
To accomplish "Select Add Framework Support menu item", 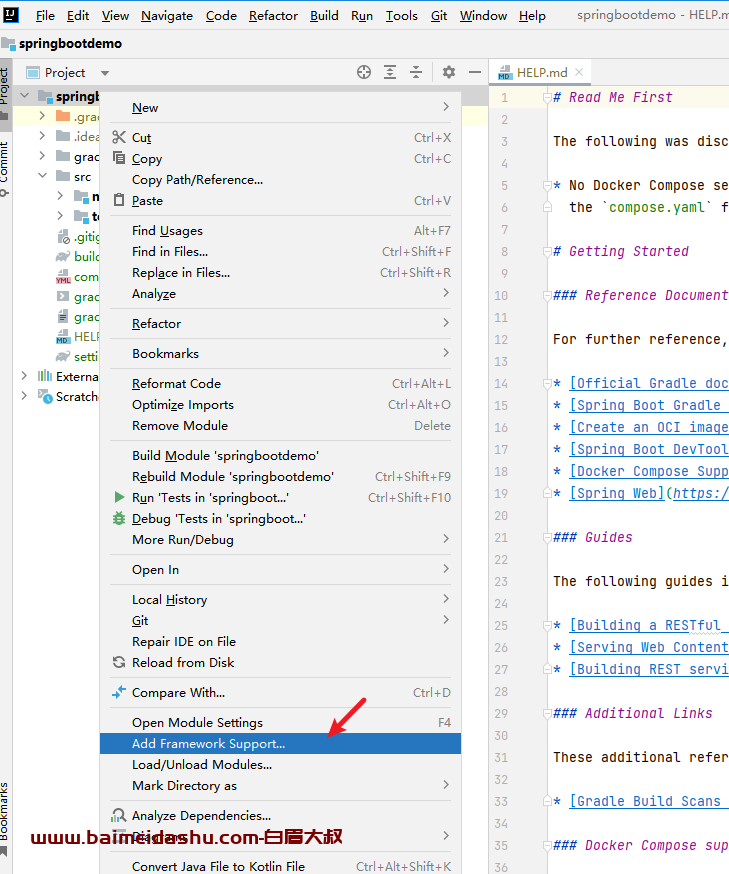I will [280, 744].
